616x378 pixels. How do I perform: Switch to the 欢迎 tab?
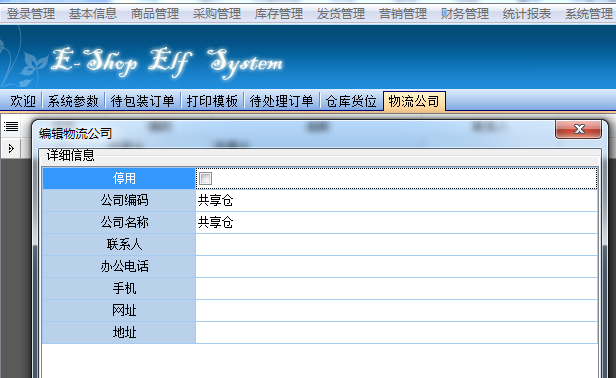click(22, 101)
